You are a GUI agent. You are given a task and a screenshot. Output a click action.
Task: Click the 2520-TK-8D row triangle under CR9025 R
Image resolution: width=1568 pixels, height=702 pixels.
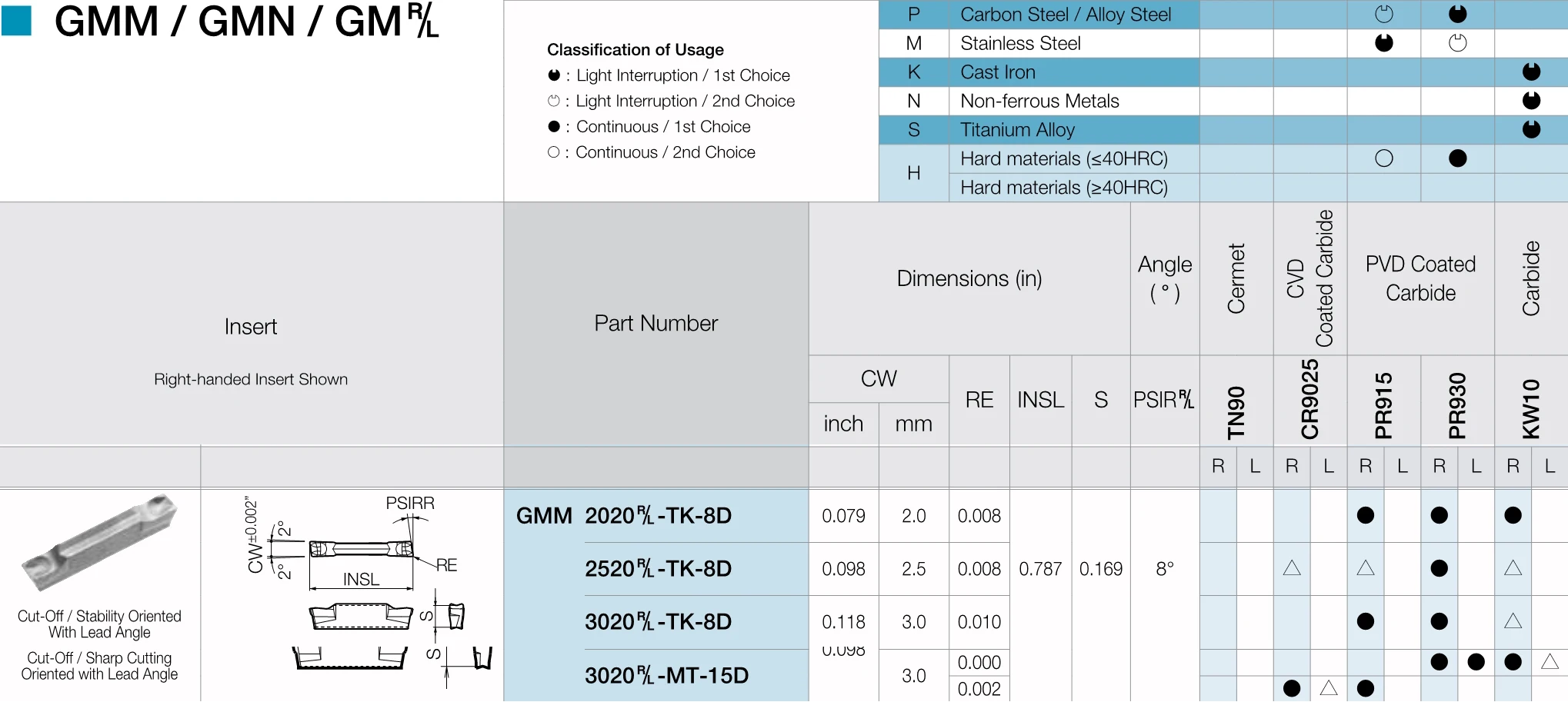(x=1292, y=568)
